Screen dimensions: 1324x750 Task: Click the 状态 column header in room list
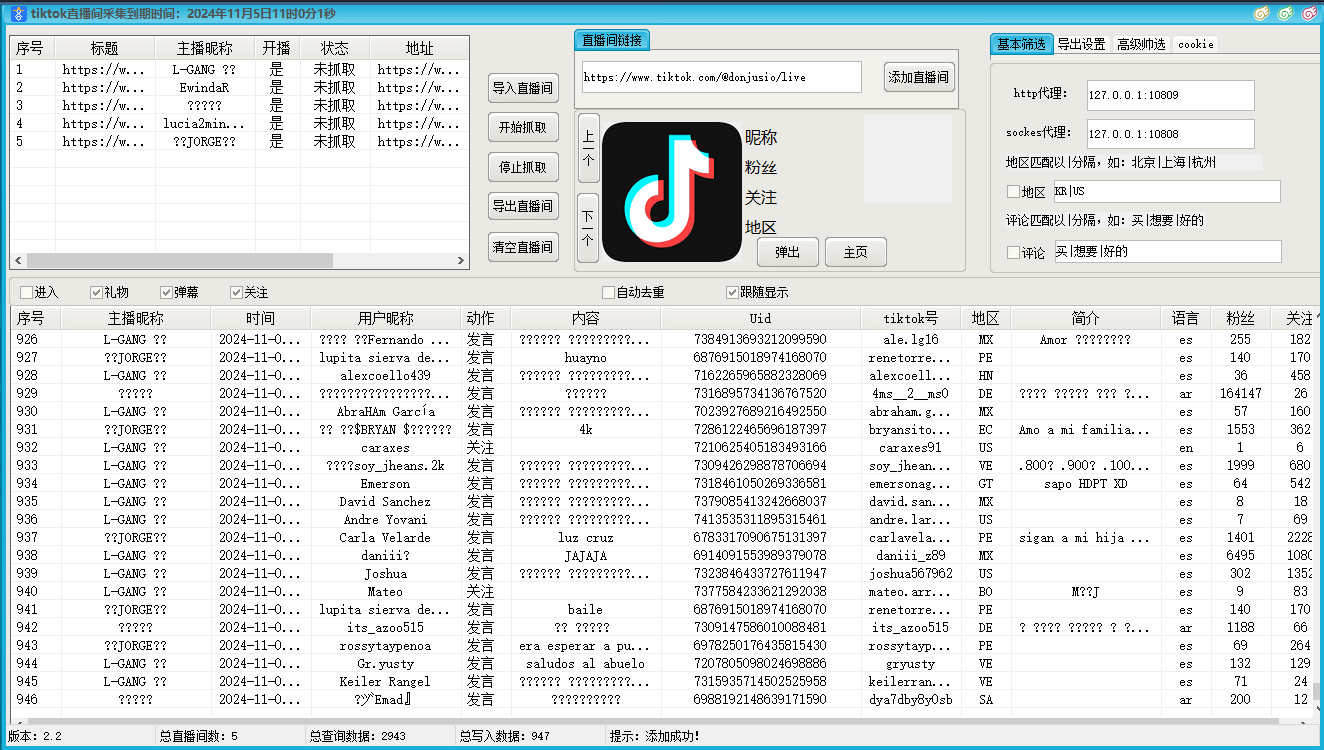click(335, 48)
